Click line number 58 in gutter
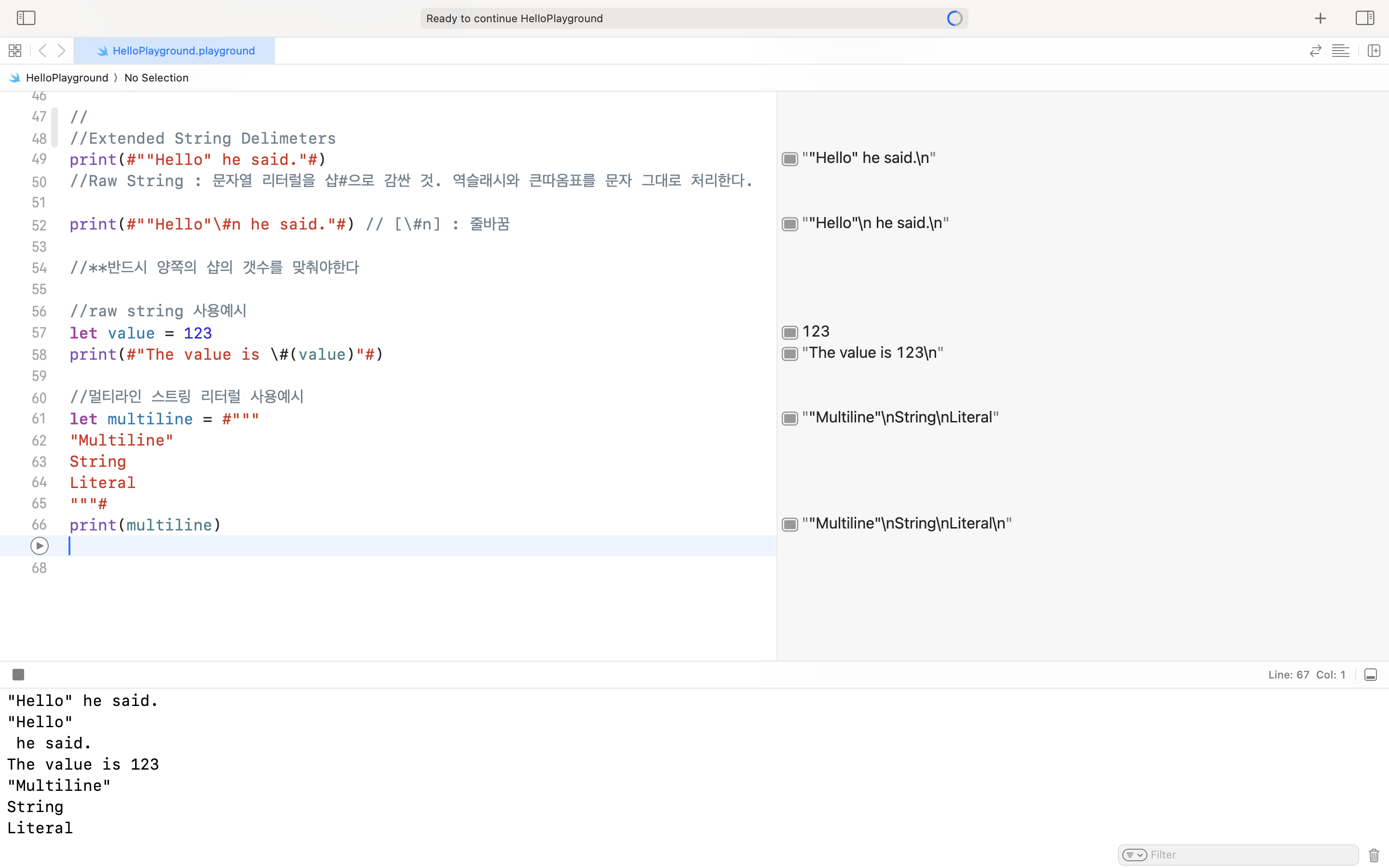Viewport: 1389px width, 868px height. point(39,355)
